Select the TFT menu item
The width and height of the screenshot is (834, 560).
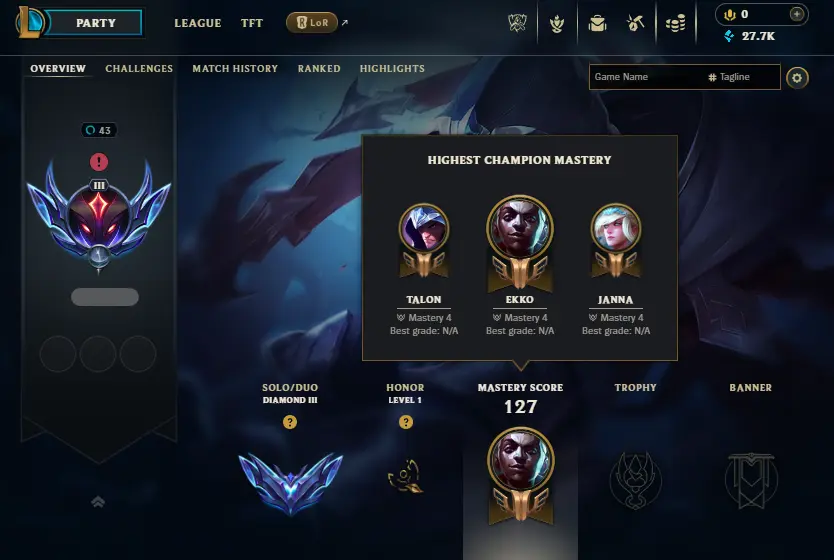pos(252,23)
